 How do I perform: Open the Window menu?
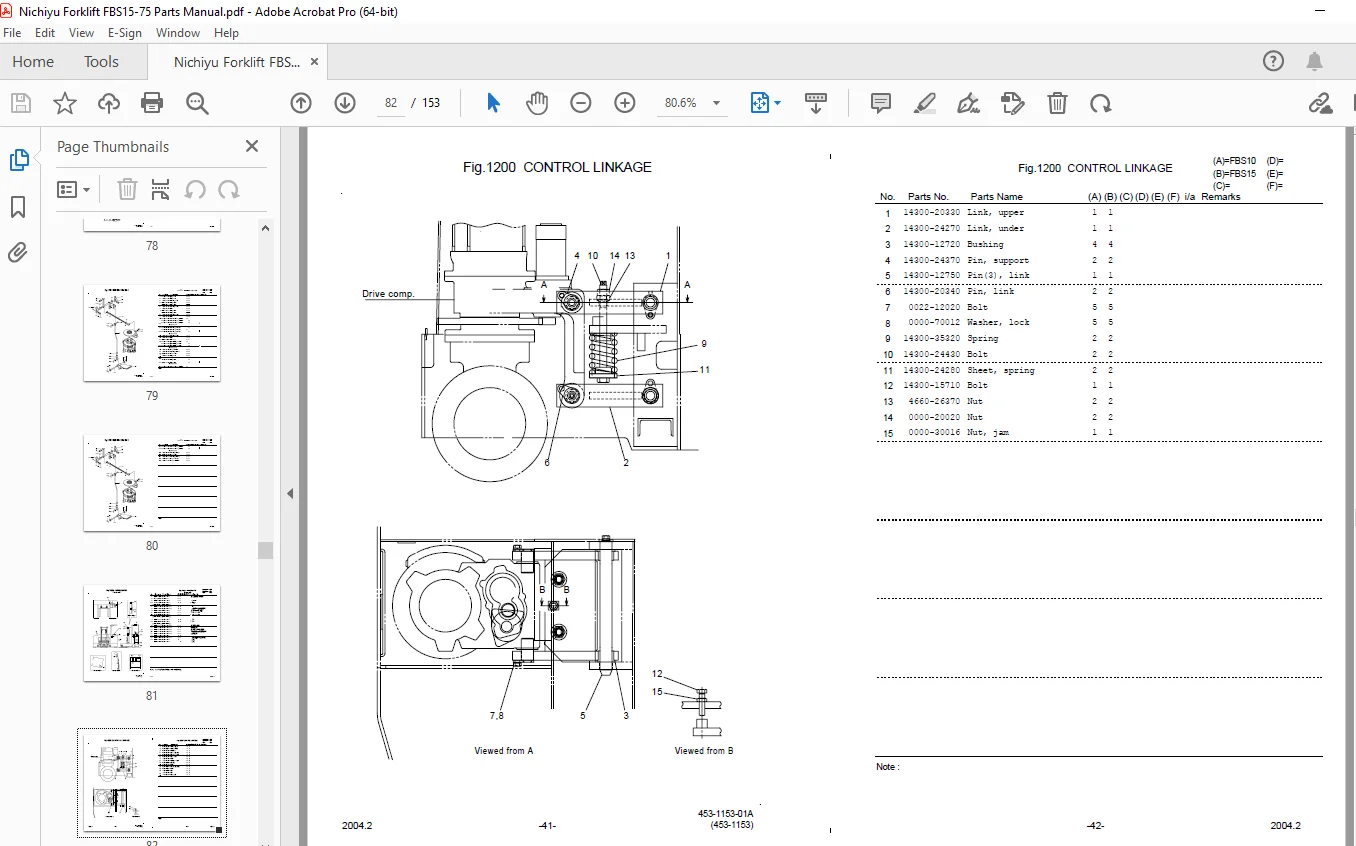[x=178, y=33]
